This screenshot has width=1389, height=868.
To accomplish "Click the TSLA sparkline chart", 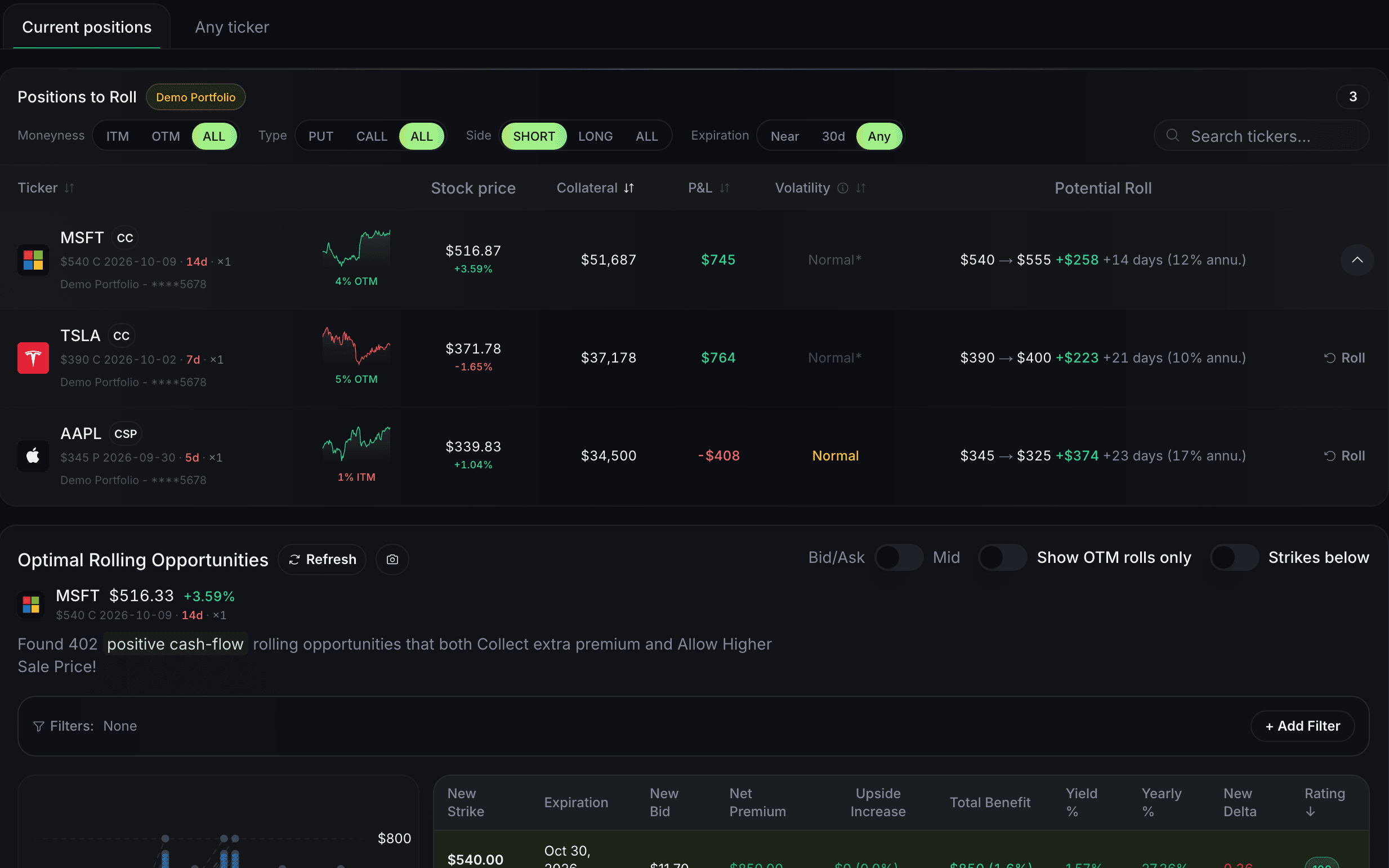I will click(356, 346).
